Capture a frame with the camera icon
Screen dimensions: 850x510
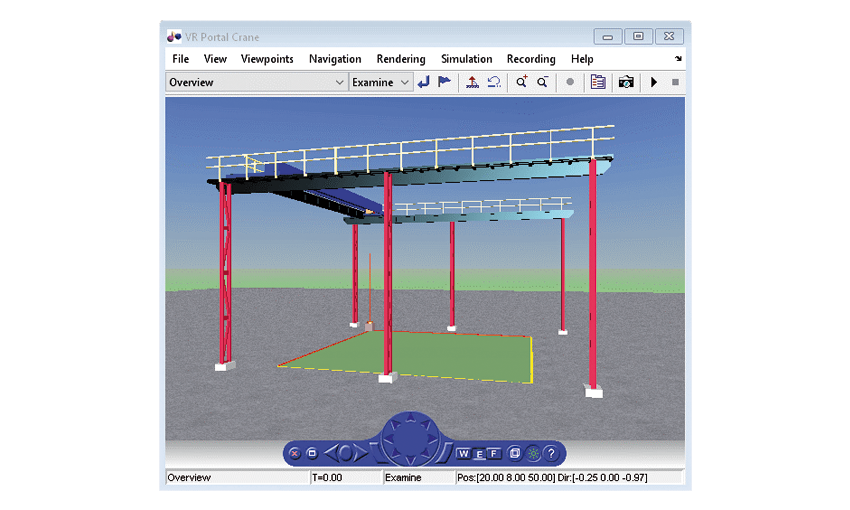point(626,82)
